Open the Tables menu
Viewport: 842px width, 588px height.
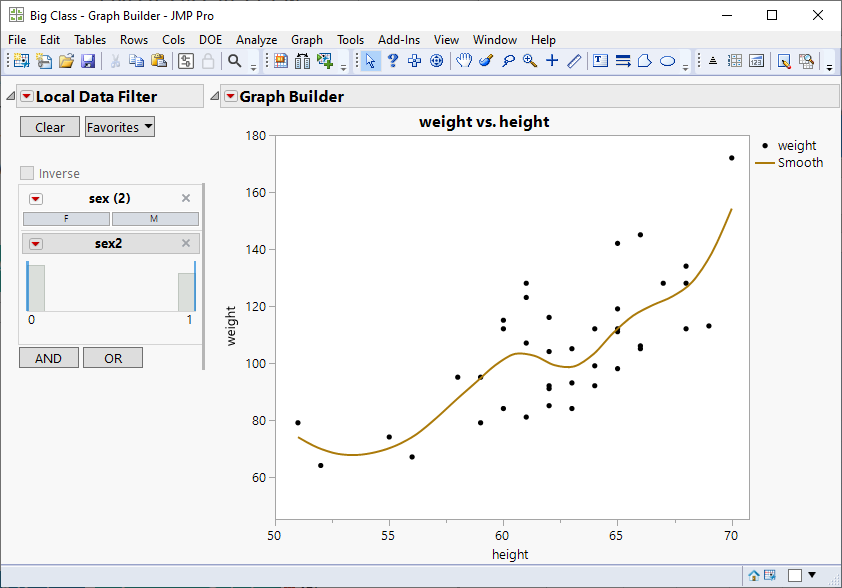coord(90,40)
